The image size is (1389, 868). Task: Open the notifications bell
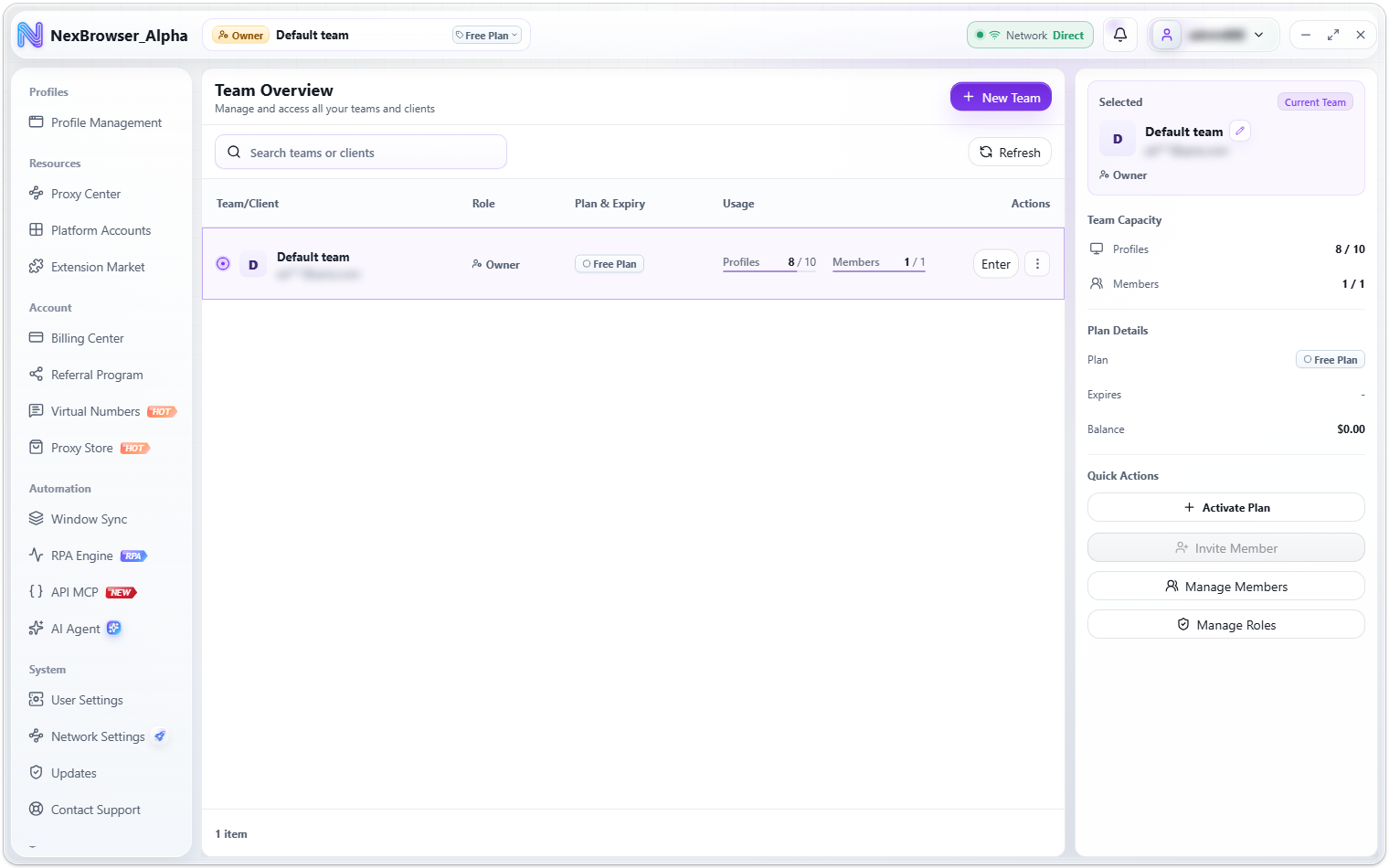(x=1120, y=35)
